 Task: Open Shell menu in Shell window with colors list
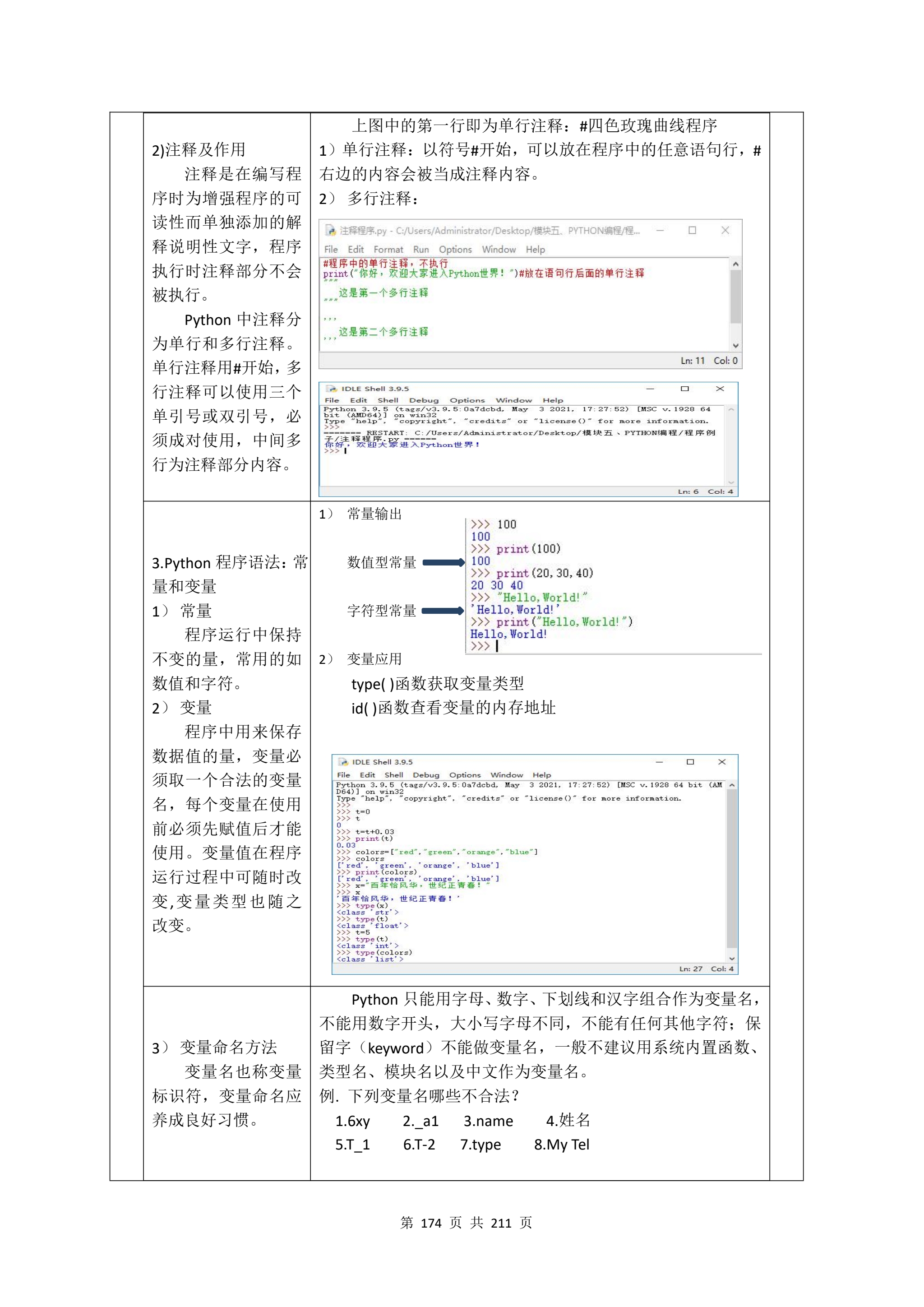(394, 775)
